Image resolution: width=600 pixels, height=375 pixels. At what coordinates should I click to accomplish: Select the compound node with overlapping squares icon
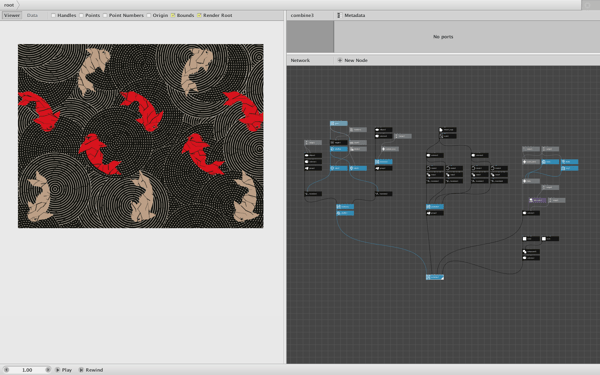531,251
